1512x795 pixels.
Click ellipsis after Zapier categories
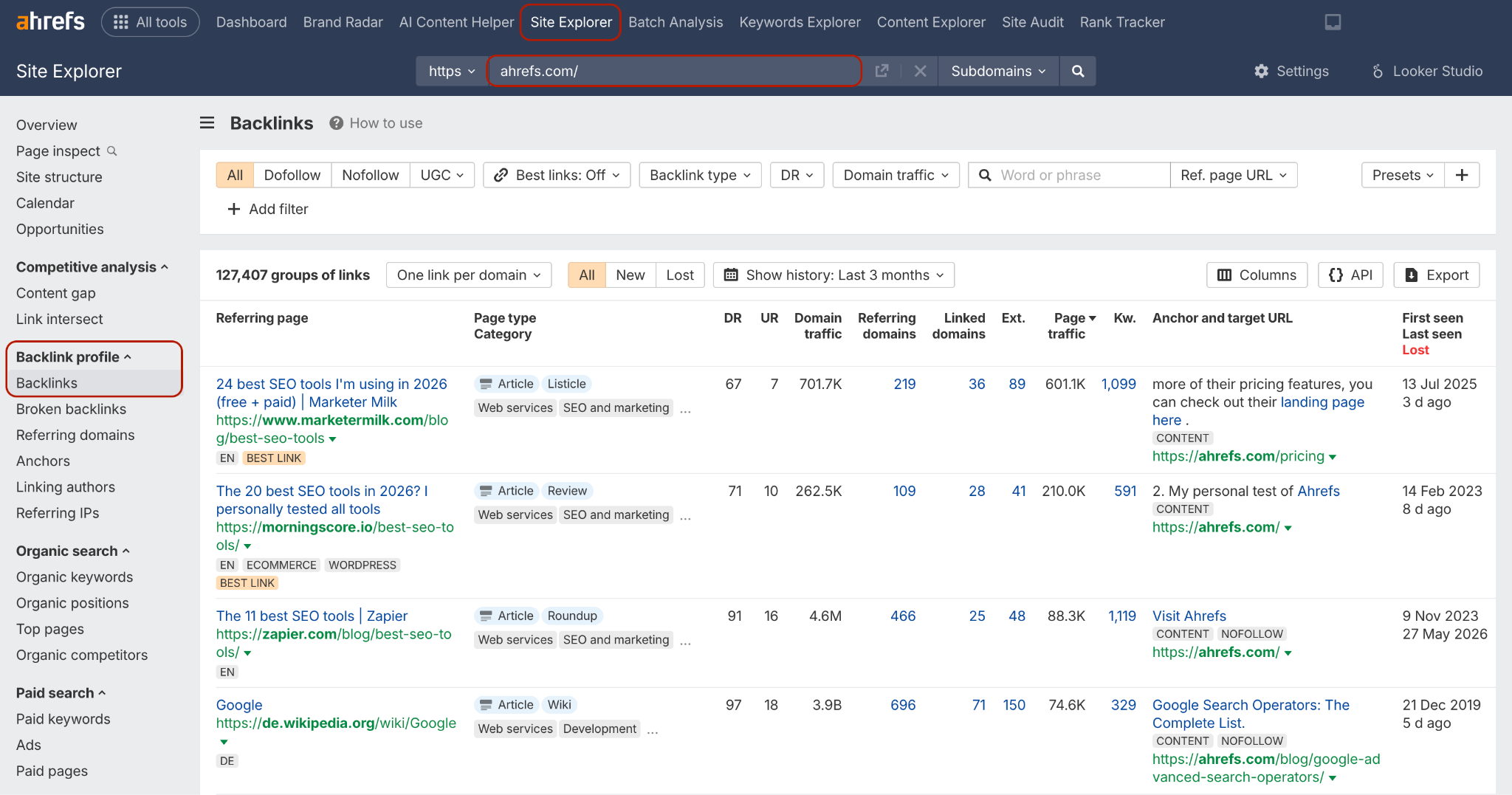(x=685, y=641)
